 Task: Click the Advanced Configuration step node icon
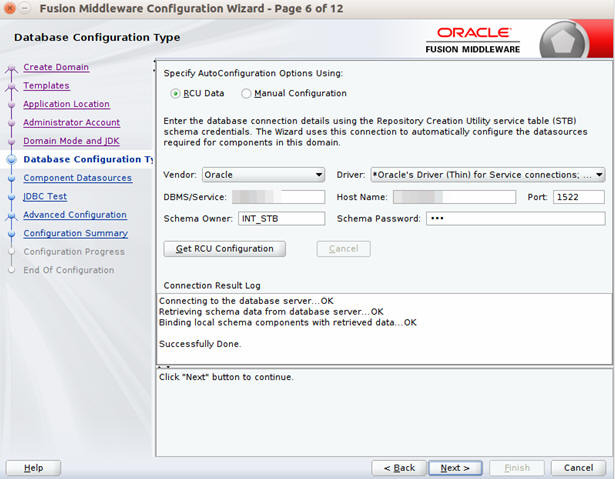click(11, 215)
